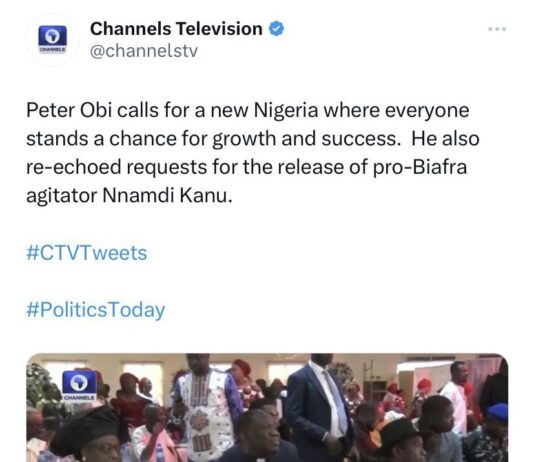Play the embedded video of the gathering
The height and width of the screenshot is (462, 534).
267,408
